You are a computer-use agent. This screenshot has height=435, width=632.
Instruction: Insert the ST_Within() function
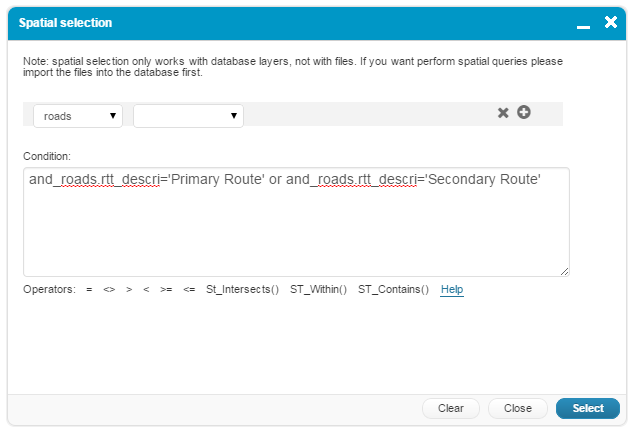click(x=318, y=290)
